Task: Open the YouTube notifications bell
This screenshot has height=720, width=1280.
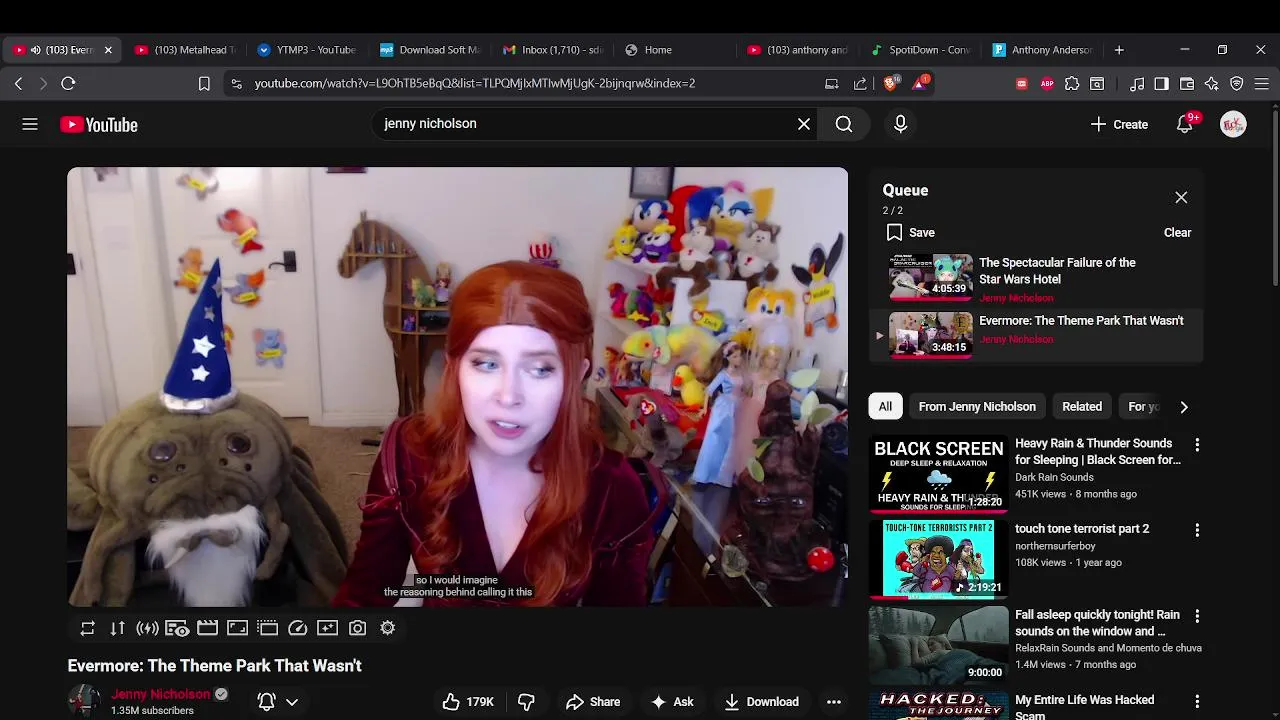Action: point(1185,124)
